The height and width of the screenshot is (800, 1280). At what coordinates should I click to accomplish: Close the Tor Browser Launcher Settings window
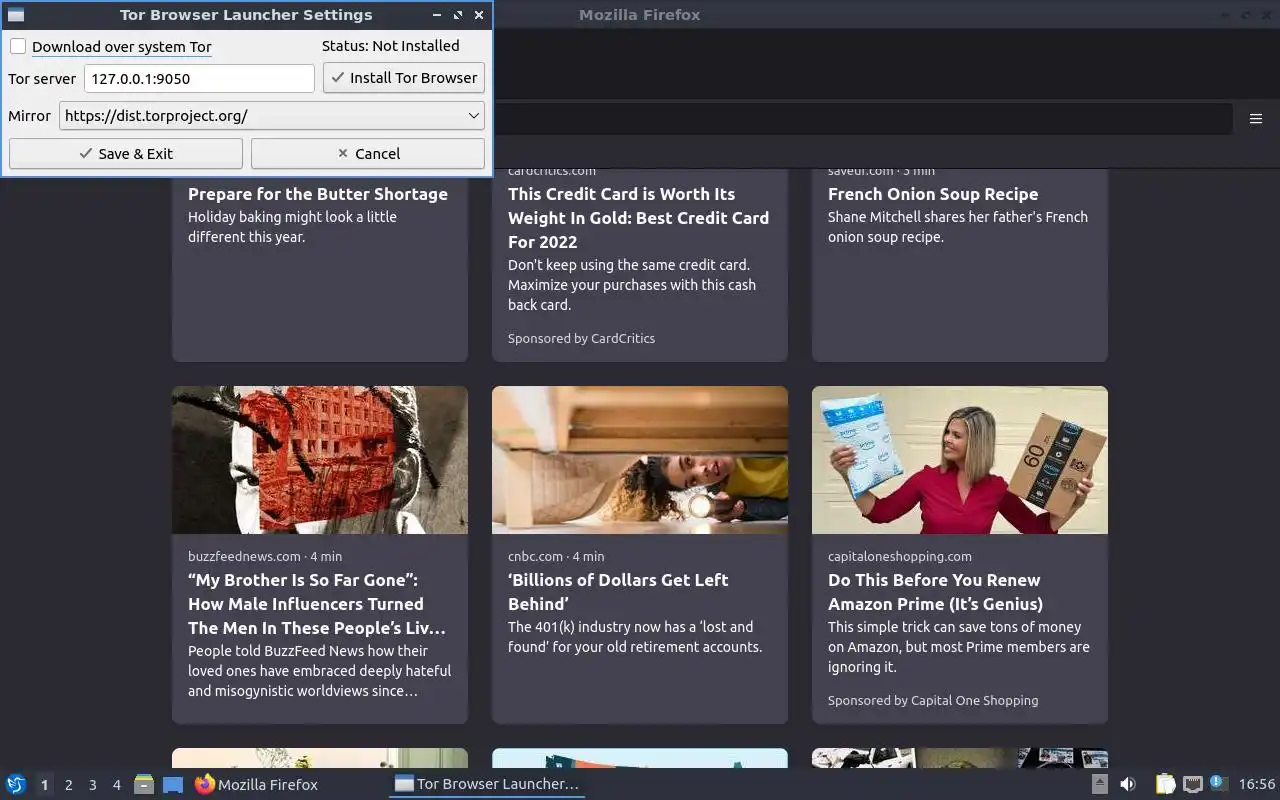coord(479,15)
